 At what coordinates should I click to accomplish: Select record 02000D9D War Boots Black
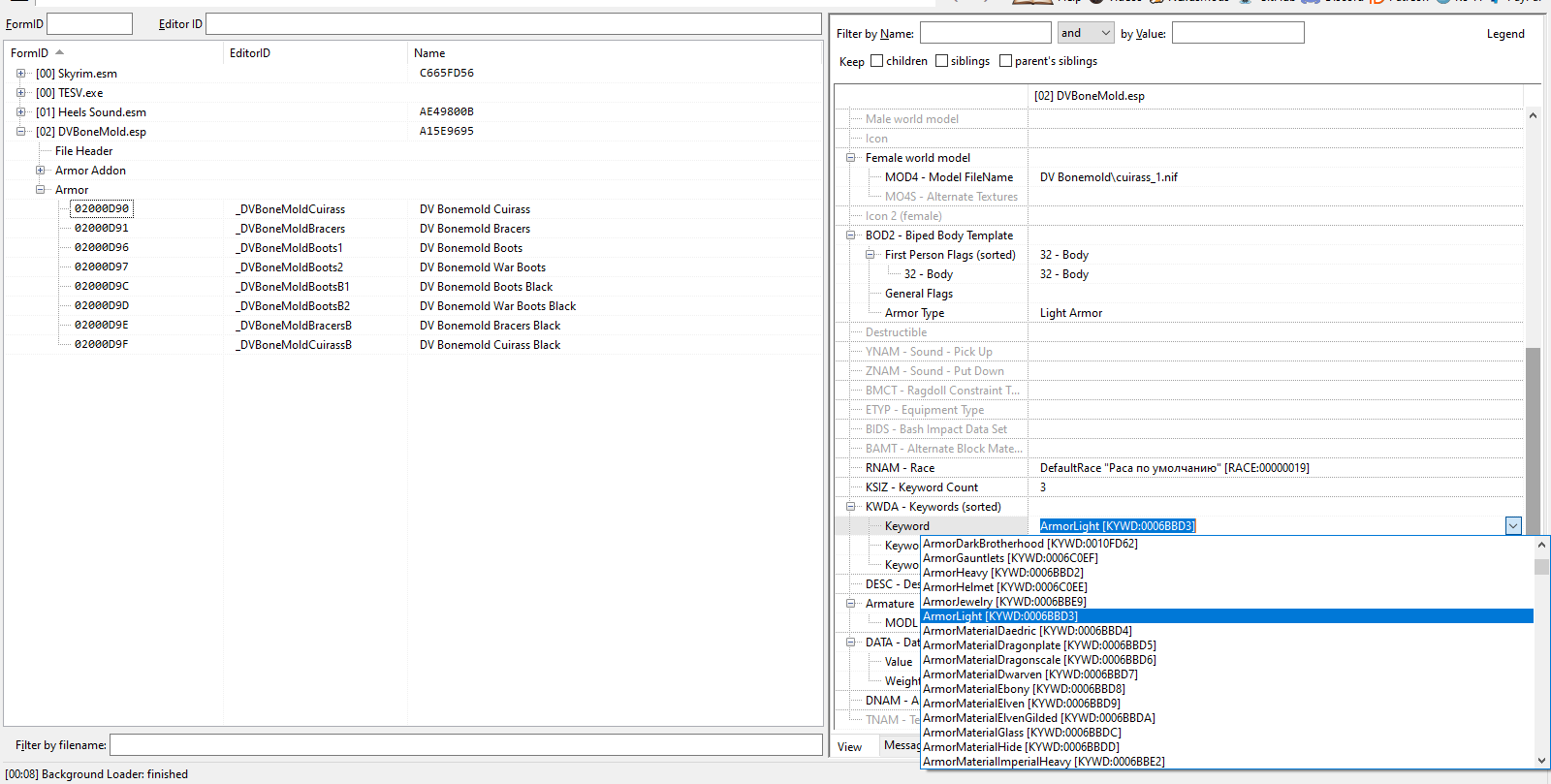coord(102,305)
